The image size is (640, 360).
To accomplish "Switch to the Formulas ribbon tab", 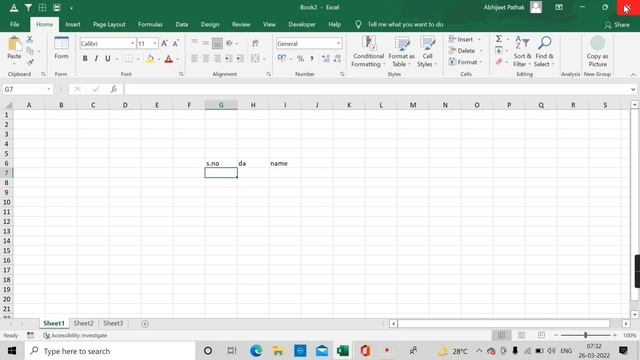I will point(150,24).
